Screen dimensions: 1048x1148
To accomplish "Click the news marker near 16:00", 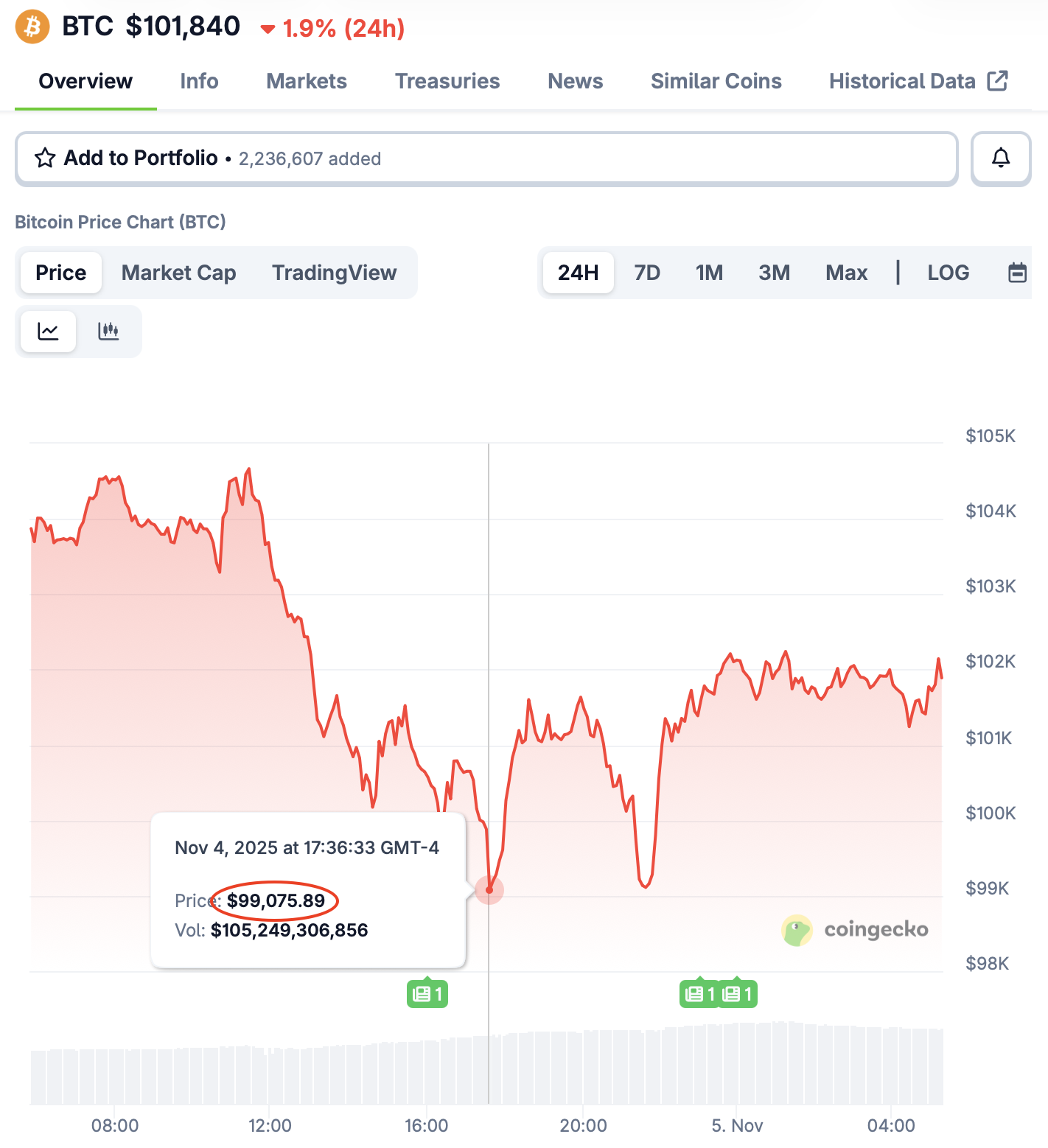I will coord(427,994).
